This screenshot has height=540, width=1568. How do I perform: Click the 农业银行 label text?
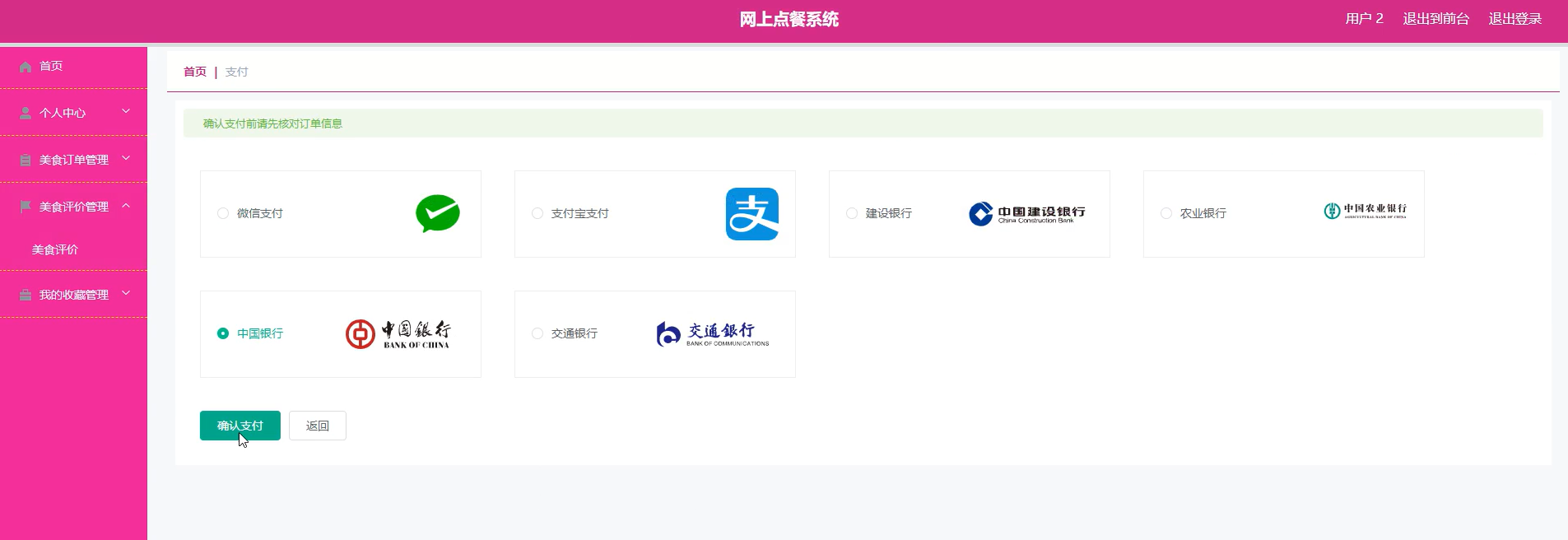(1203, 213)
